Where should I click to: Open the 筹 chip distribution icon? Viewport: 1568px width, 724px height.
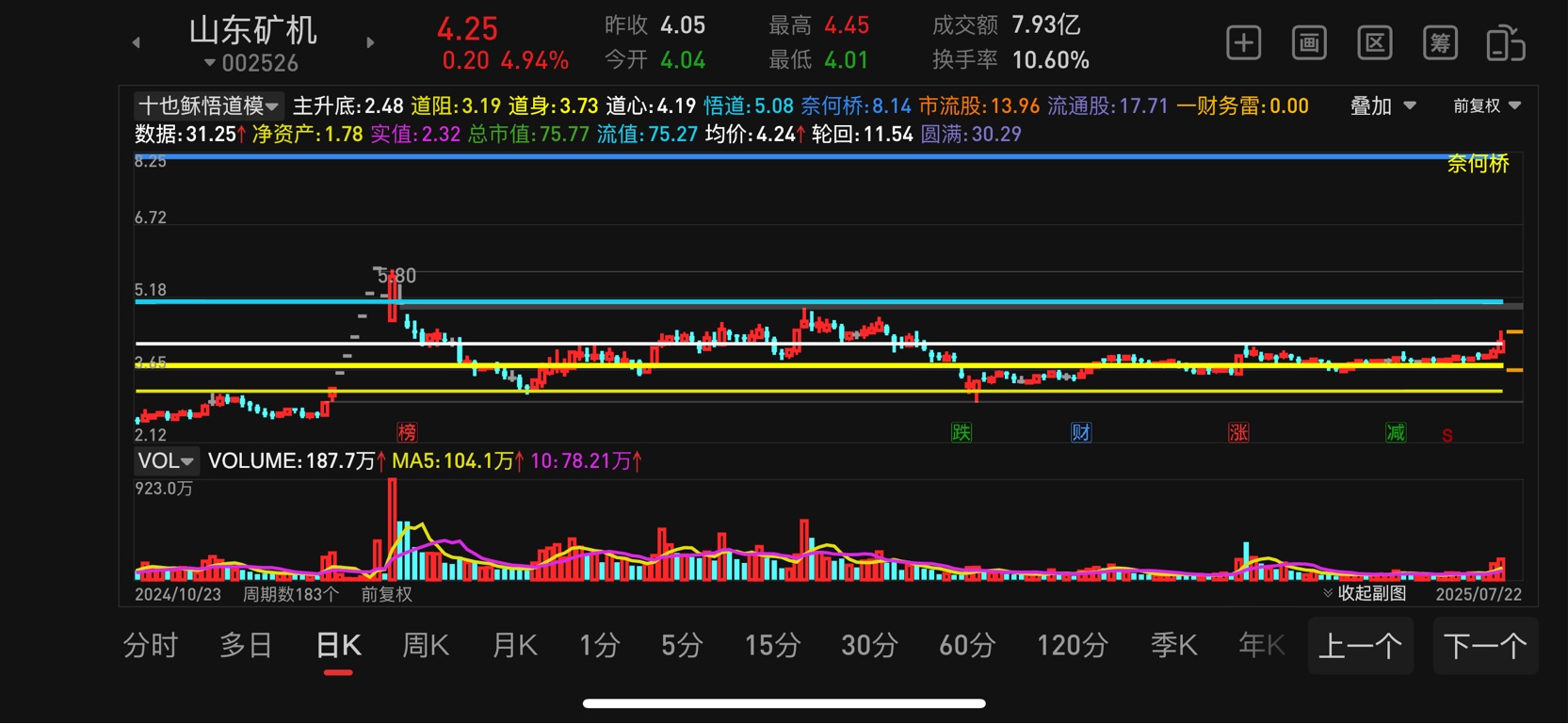pos(1440,43)
